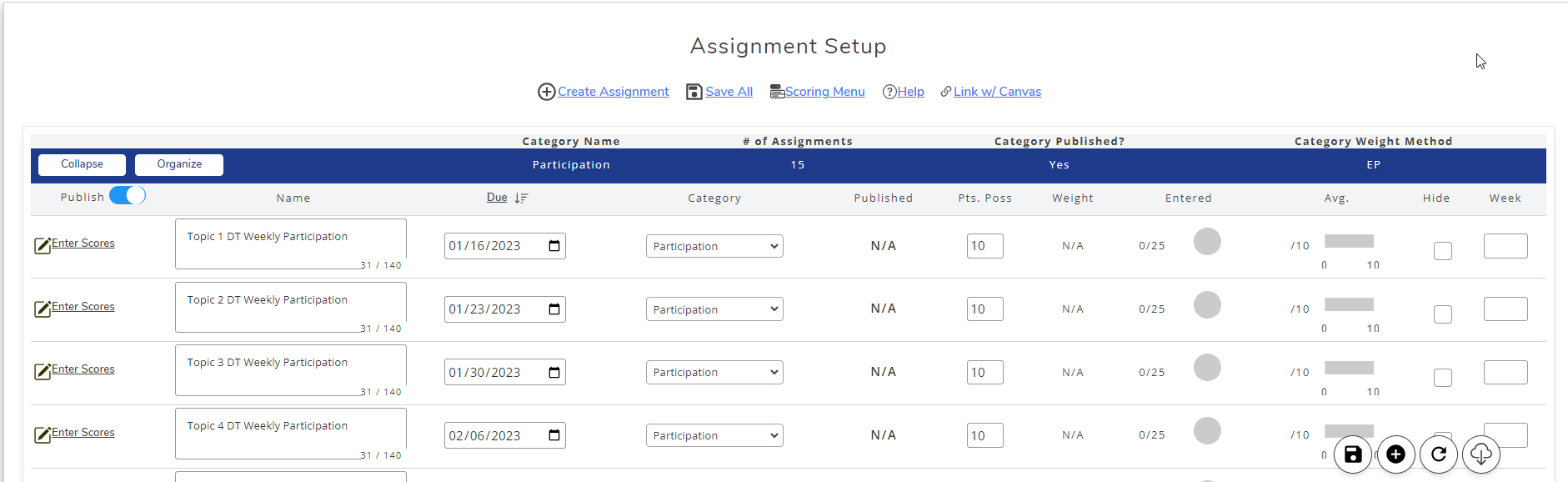Click the Pts. Poss field for Topic 3
The width and height of the screenshot is (1568, 482).
[x=984, y=373]
